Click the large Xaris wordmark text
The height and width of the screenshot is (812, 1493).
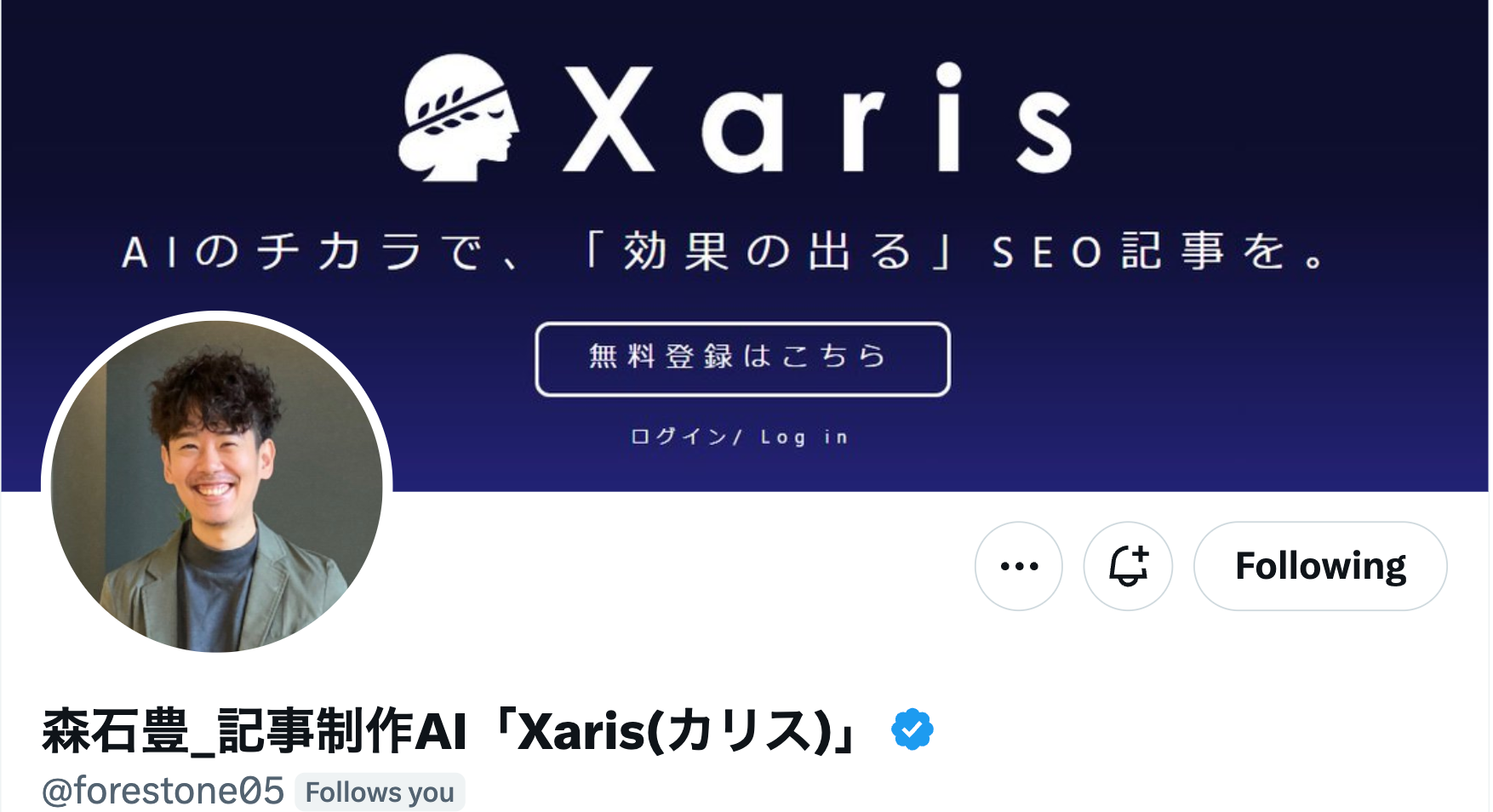click(817, 119)
